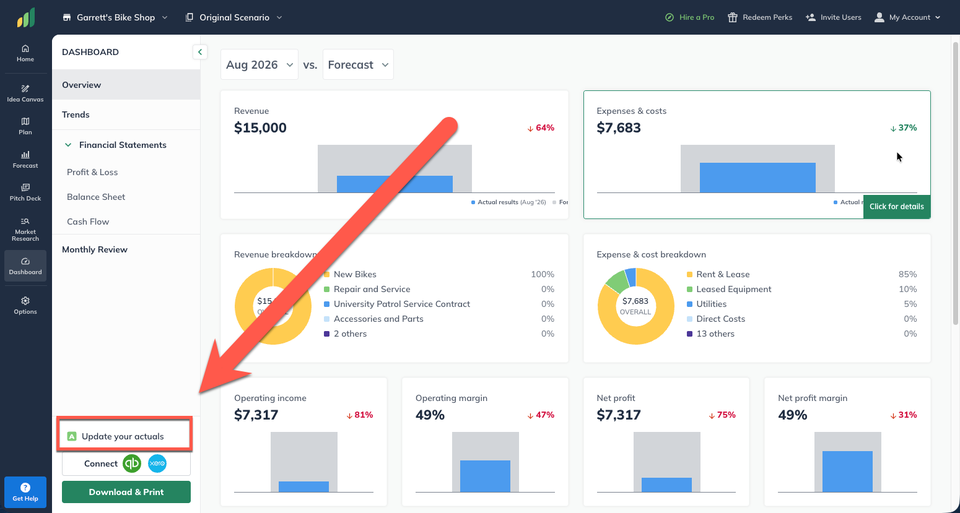
Task: Click the Update your actuals icon
Action: (x=72, y=436)
